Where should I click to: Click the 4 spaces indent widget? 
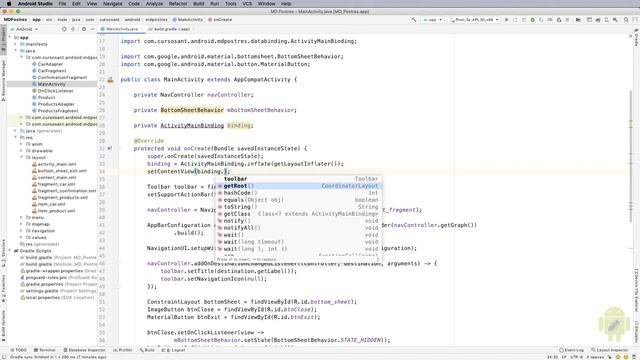(595, 357)
